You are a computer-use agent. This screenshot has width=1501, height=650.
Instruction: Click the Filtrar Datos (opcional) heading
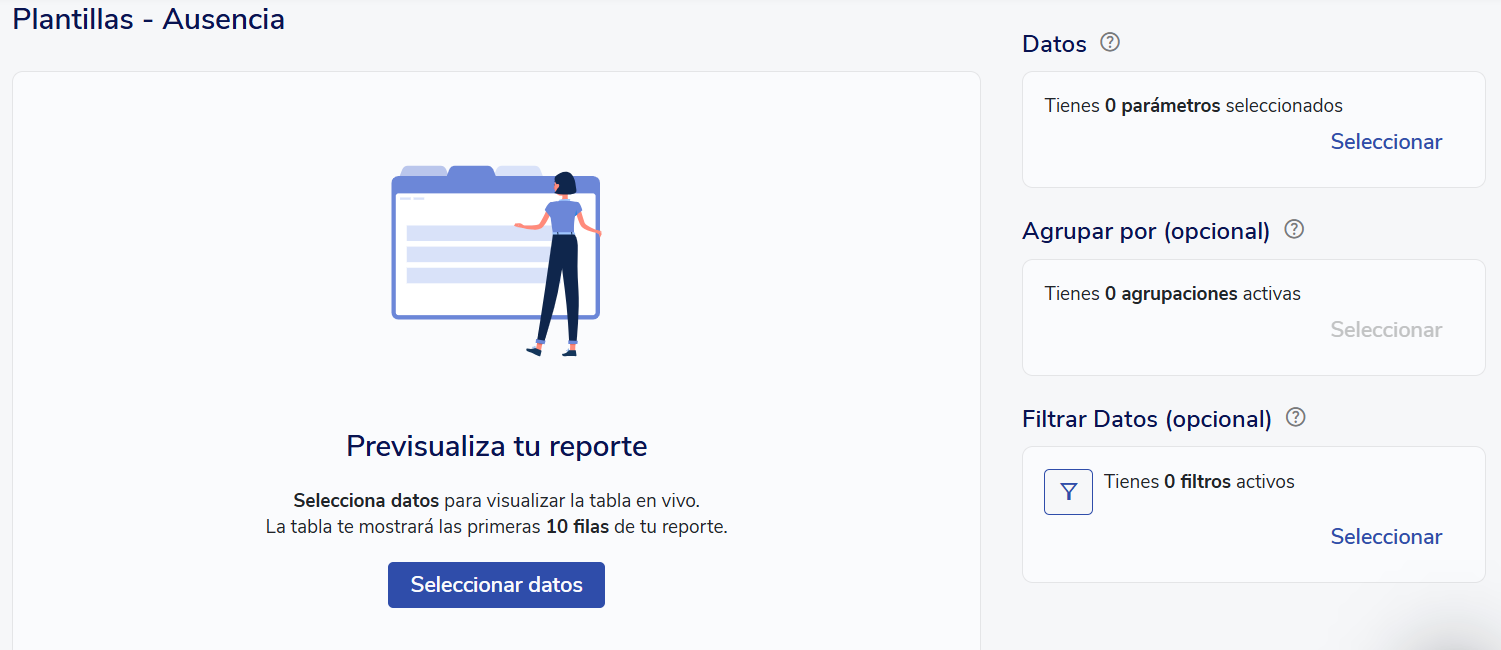point(1146,419)
